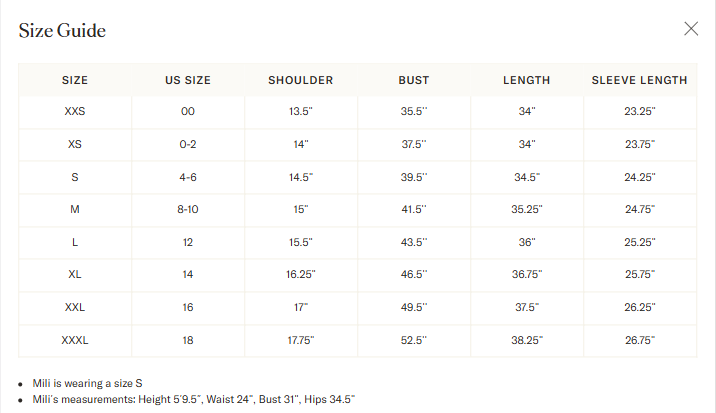This screenshot has width=716, height=413.
Task: Click the LENGTH column header
Action: tap(527, 80)
